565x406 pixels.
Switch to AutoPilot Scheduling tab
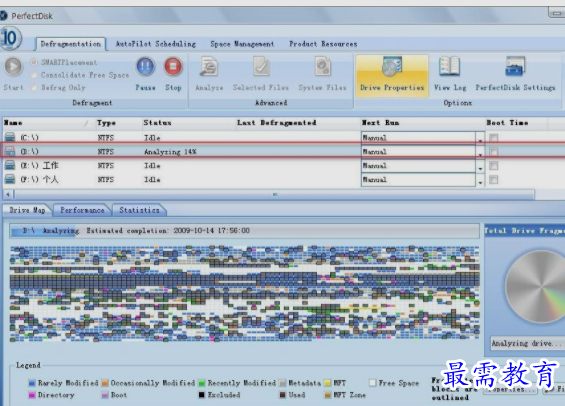tap(156, 44)
